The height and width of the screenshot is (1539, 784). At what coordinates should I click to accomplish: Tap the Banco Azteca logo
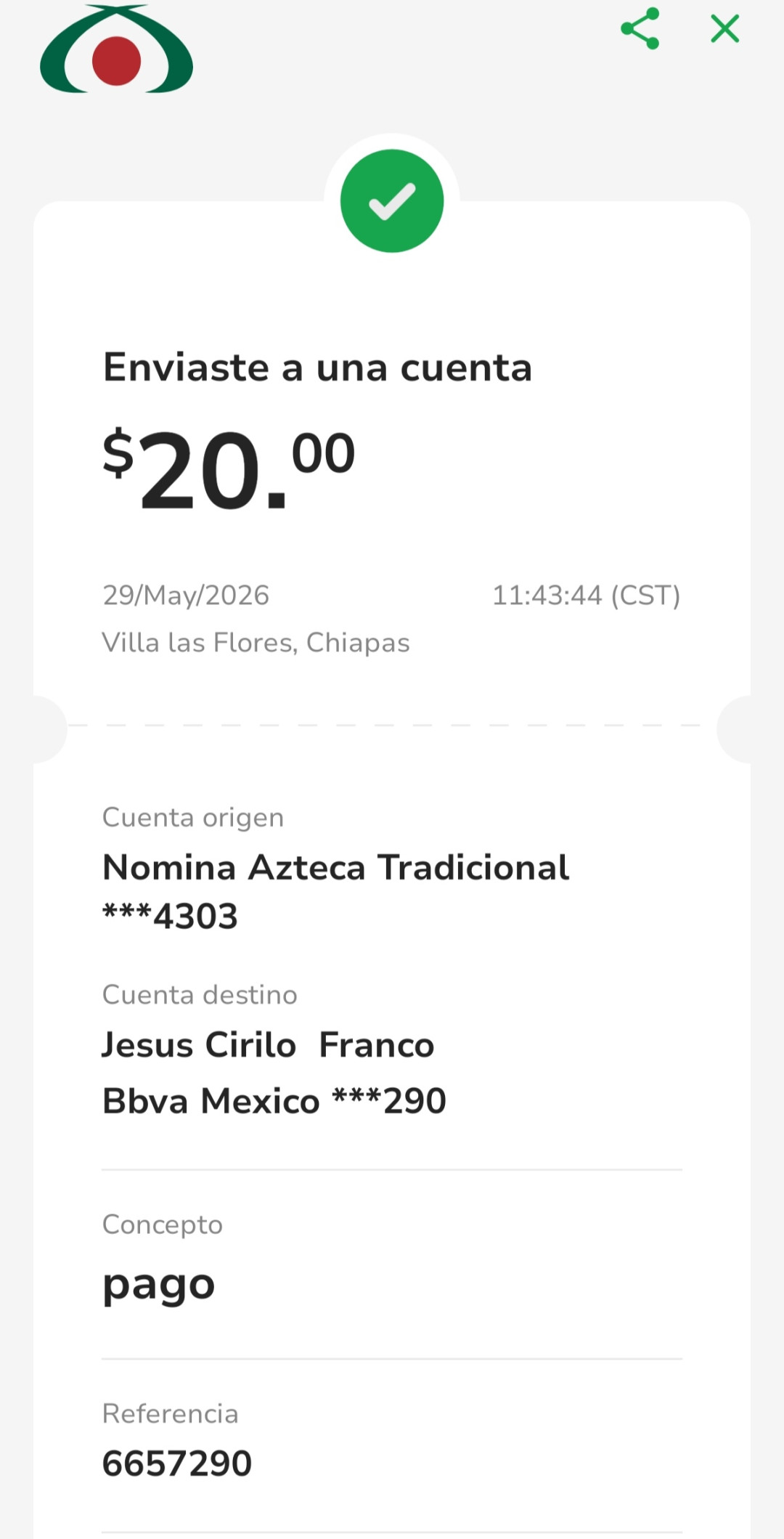(116, 49)
